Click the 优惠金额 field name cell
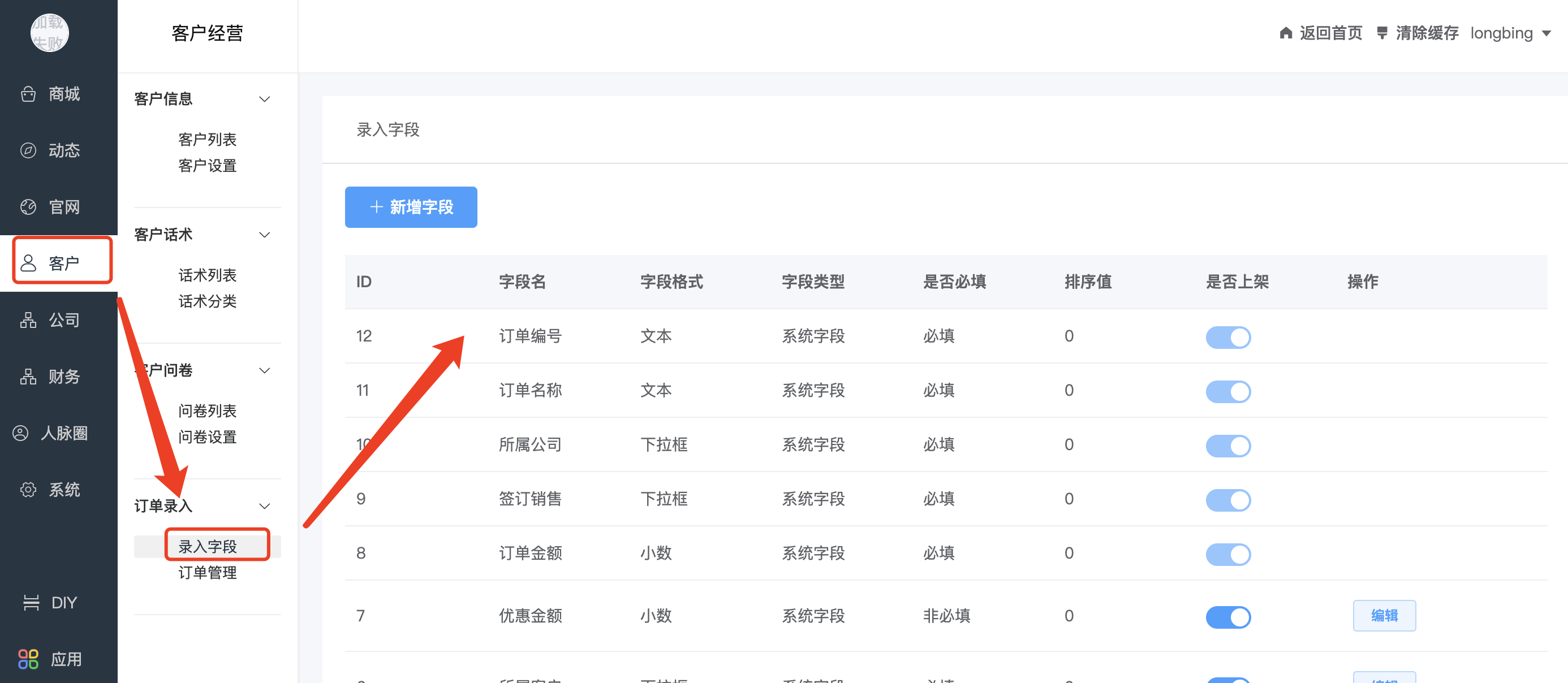 (x=530, y=616)
